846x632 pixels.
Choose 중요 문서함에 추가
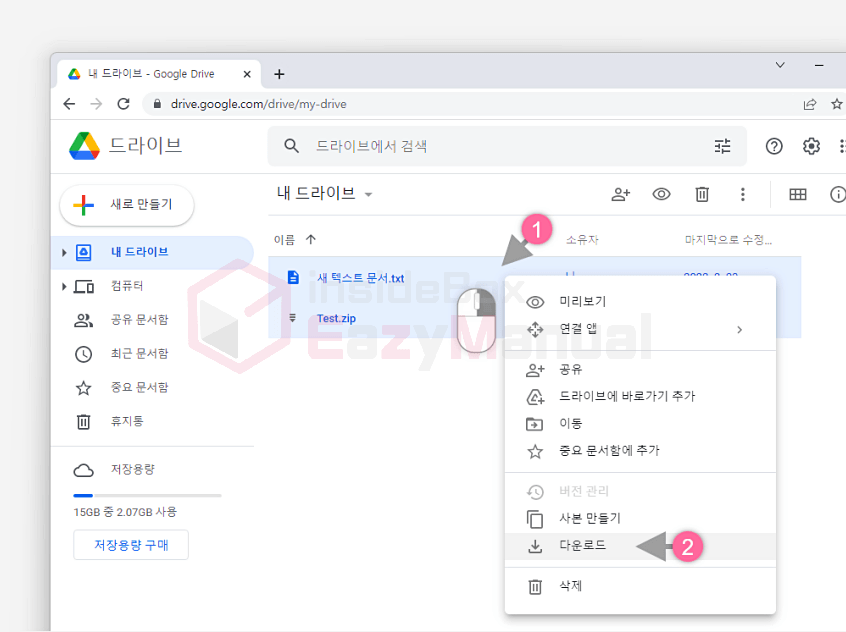point(640,451)
